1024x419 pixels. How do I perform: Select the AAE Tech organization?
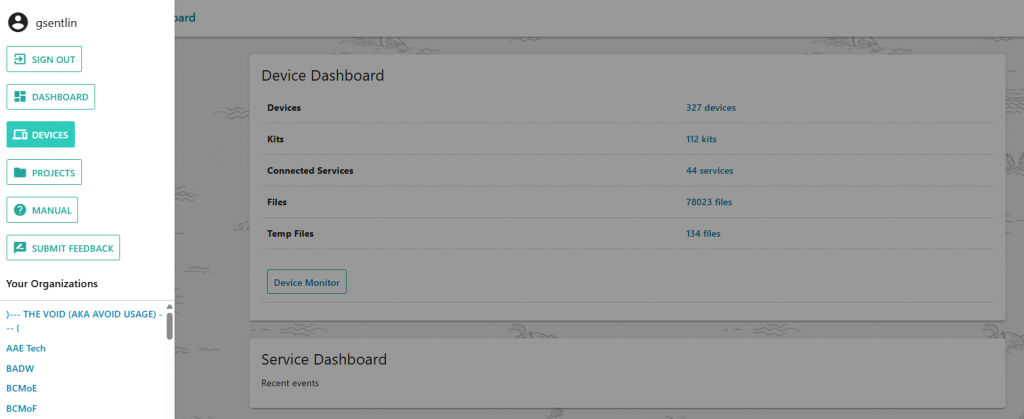[x=26, y=348]
